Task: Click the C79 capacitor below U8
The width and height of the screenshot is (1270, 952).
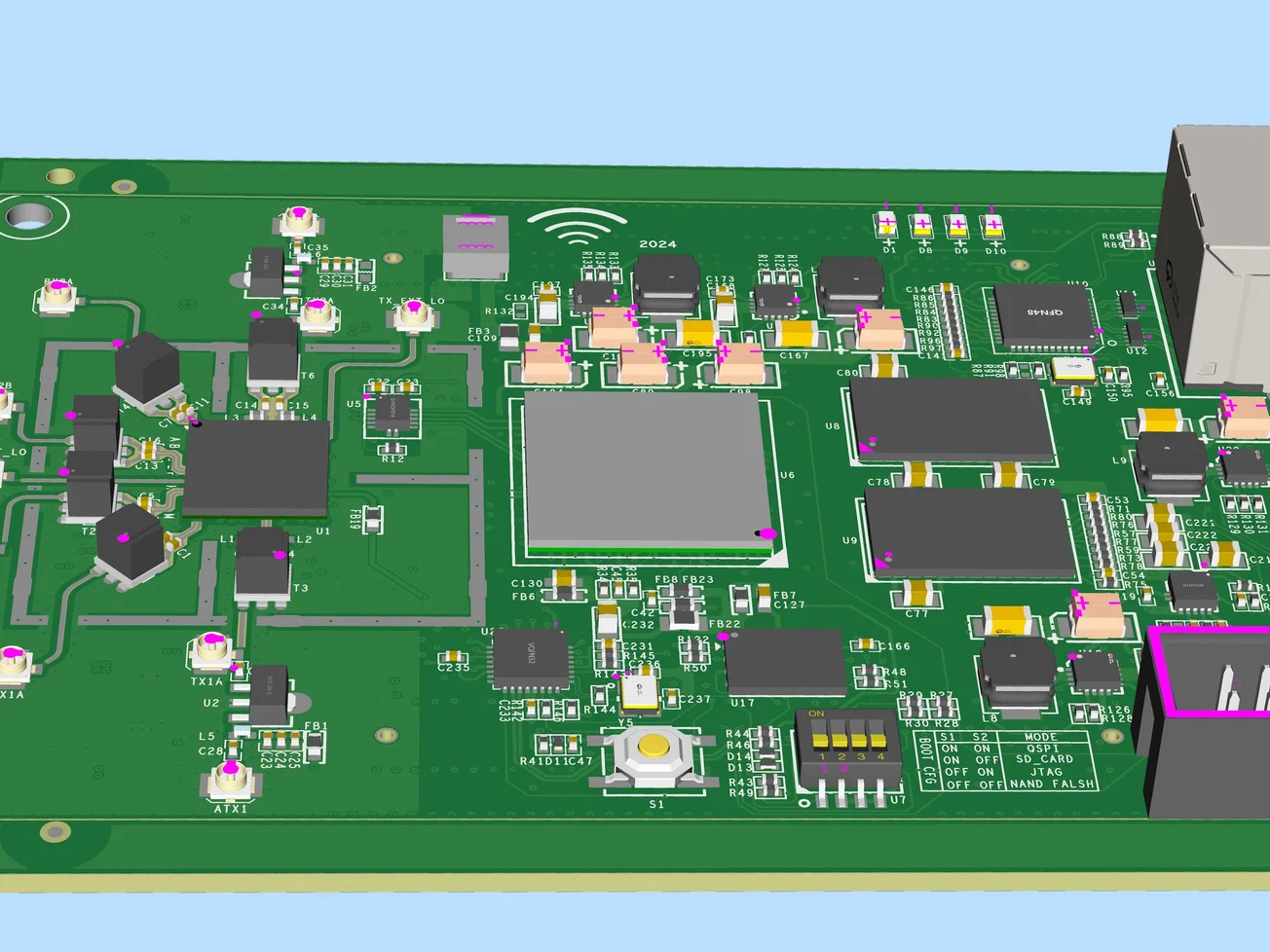Action: (x=1008, y=475)
